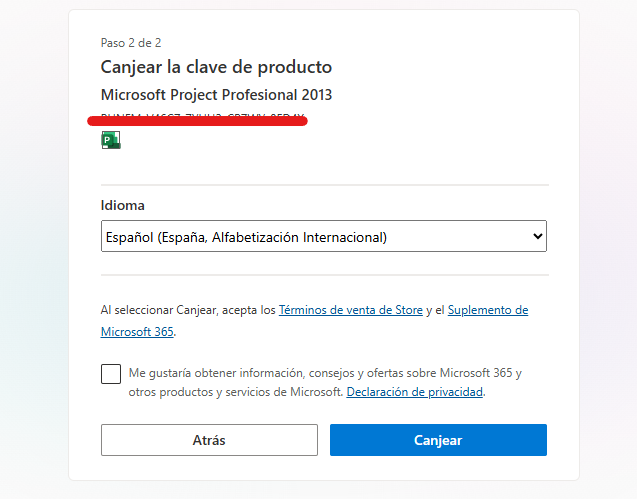The height and width of the screenshot is (499, 637).
Task: Open the Idioma language dropdown
Action: coord(324,237)
